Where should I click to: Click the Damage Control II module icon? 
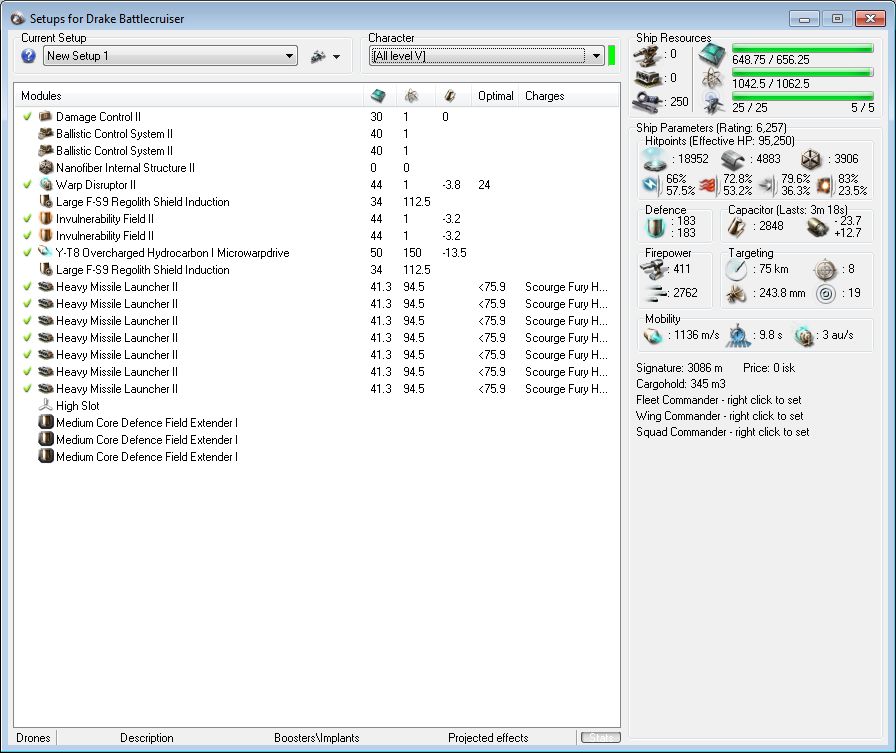(x=45, y=117)
